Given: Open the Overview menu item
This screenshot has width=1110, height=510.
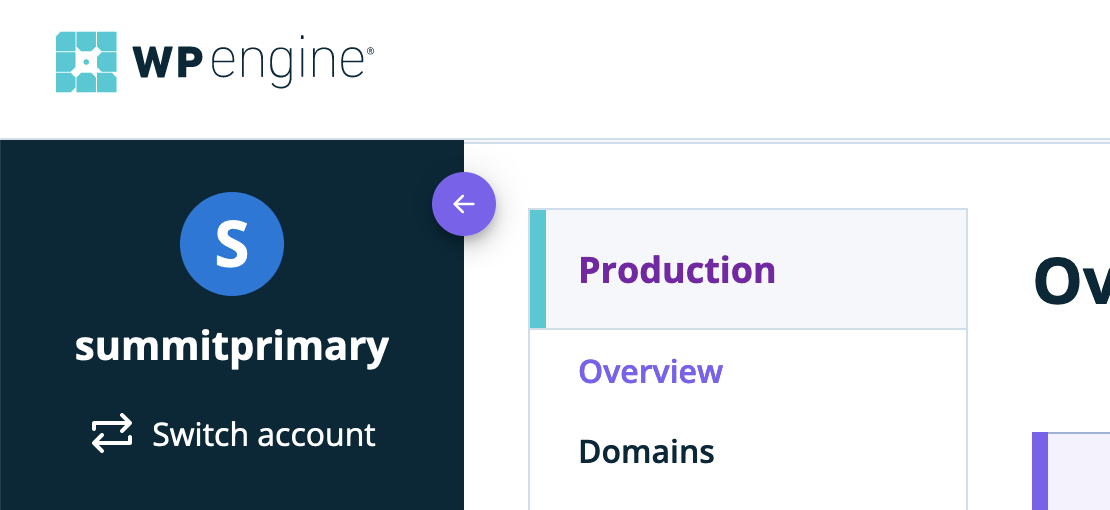Looking at the screenshot, I should [x=651, y=371].
